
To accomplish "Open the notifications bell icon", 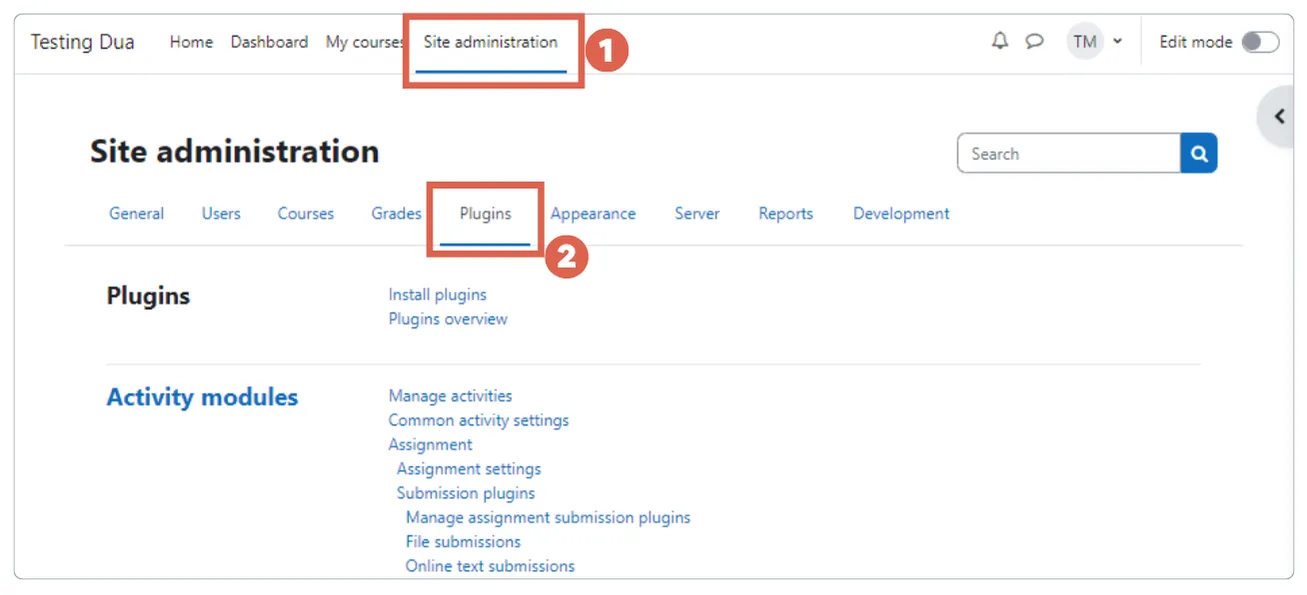I will (x=999, y=41).
